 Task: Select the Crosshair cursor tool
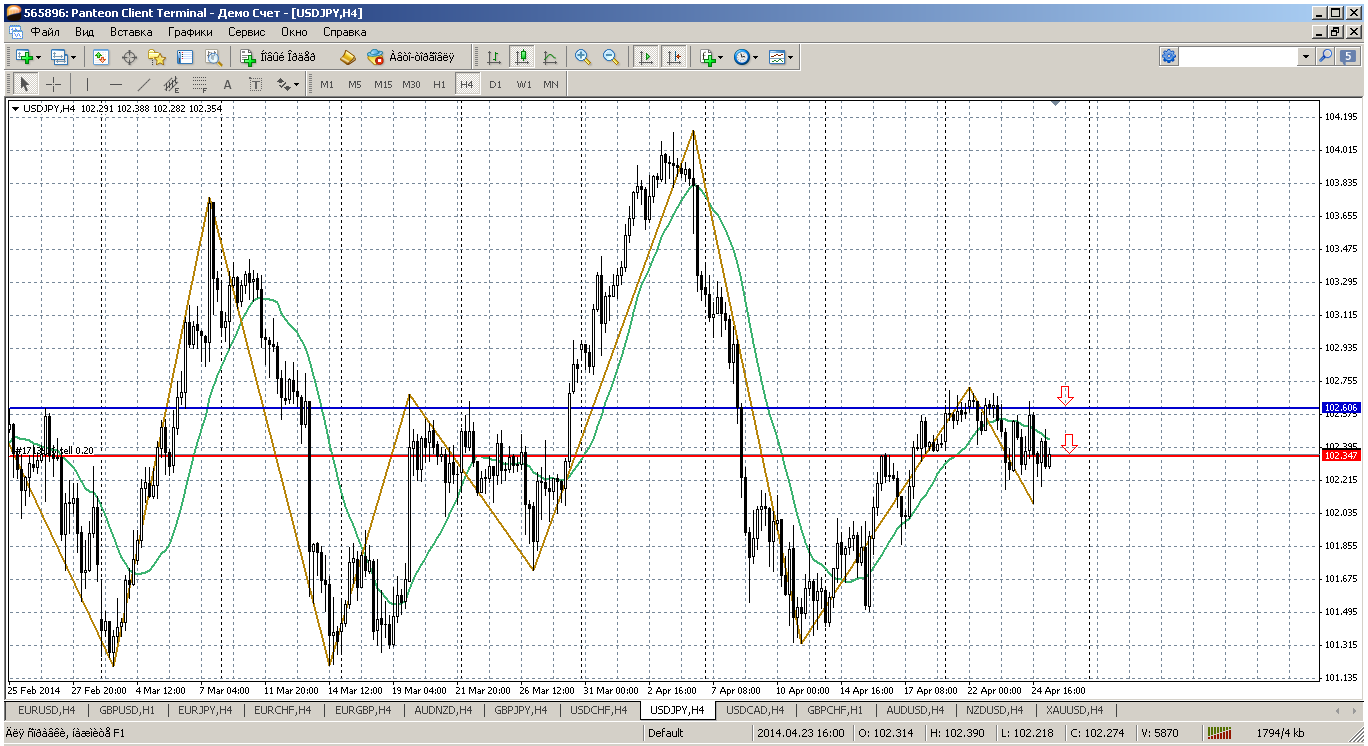pyautogui.click(x=53, y=84)
